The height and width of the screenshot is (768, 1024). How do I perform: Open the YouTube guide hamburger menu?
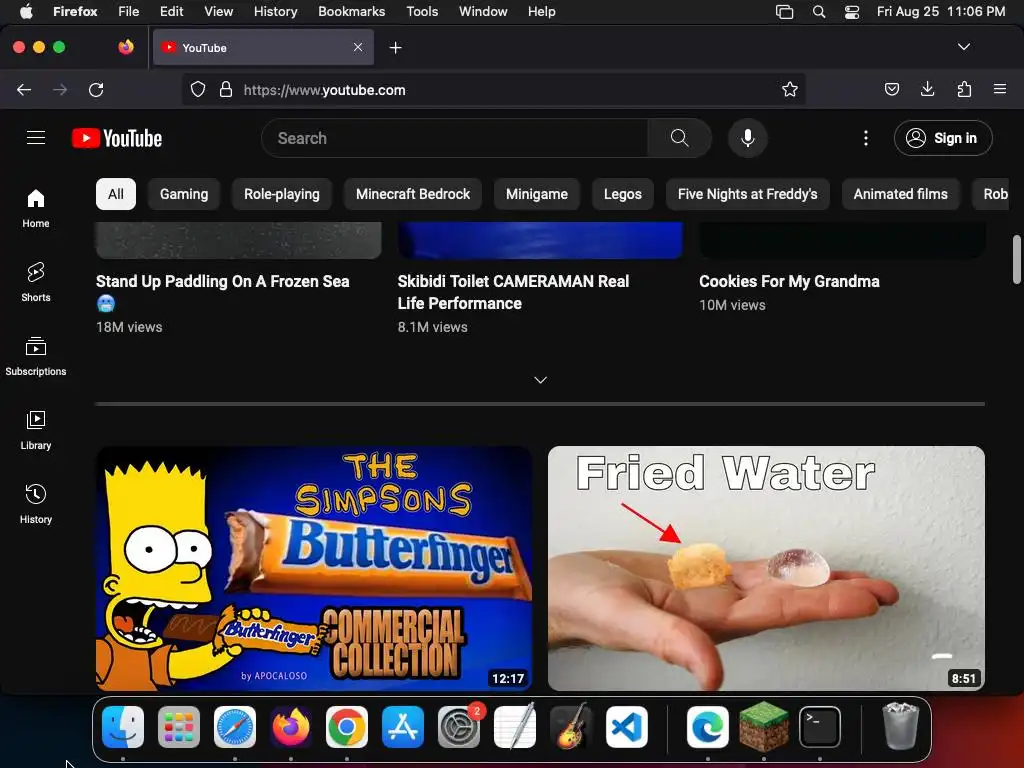click(x=36, y=138)
